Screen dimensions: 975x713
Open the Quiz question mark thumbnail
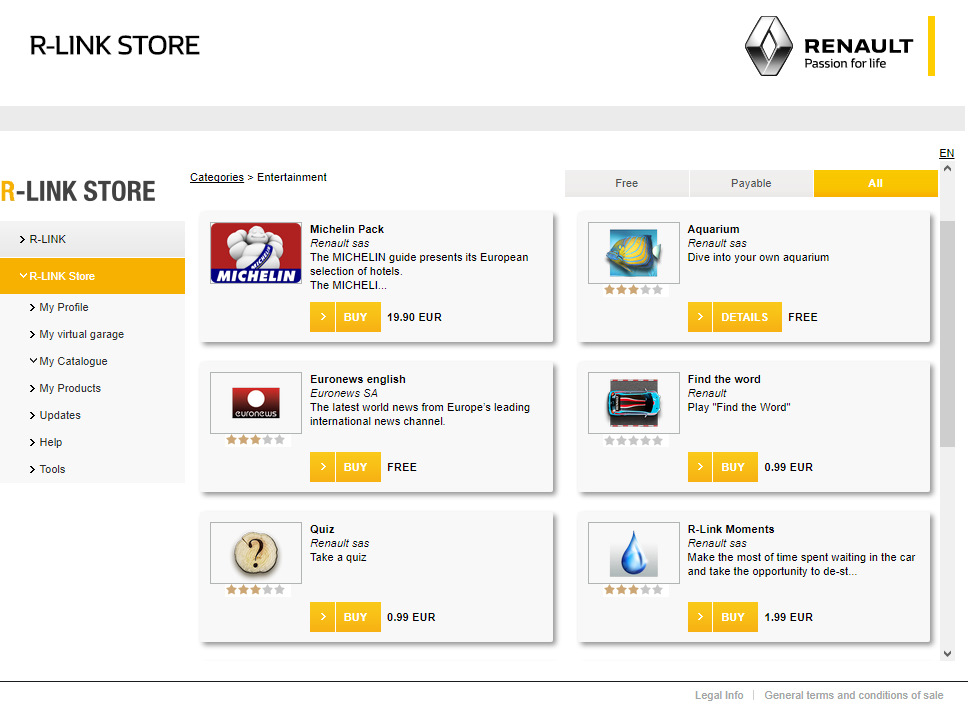click(256, 553)
